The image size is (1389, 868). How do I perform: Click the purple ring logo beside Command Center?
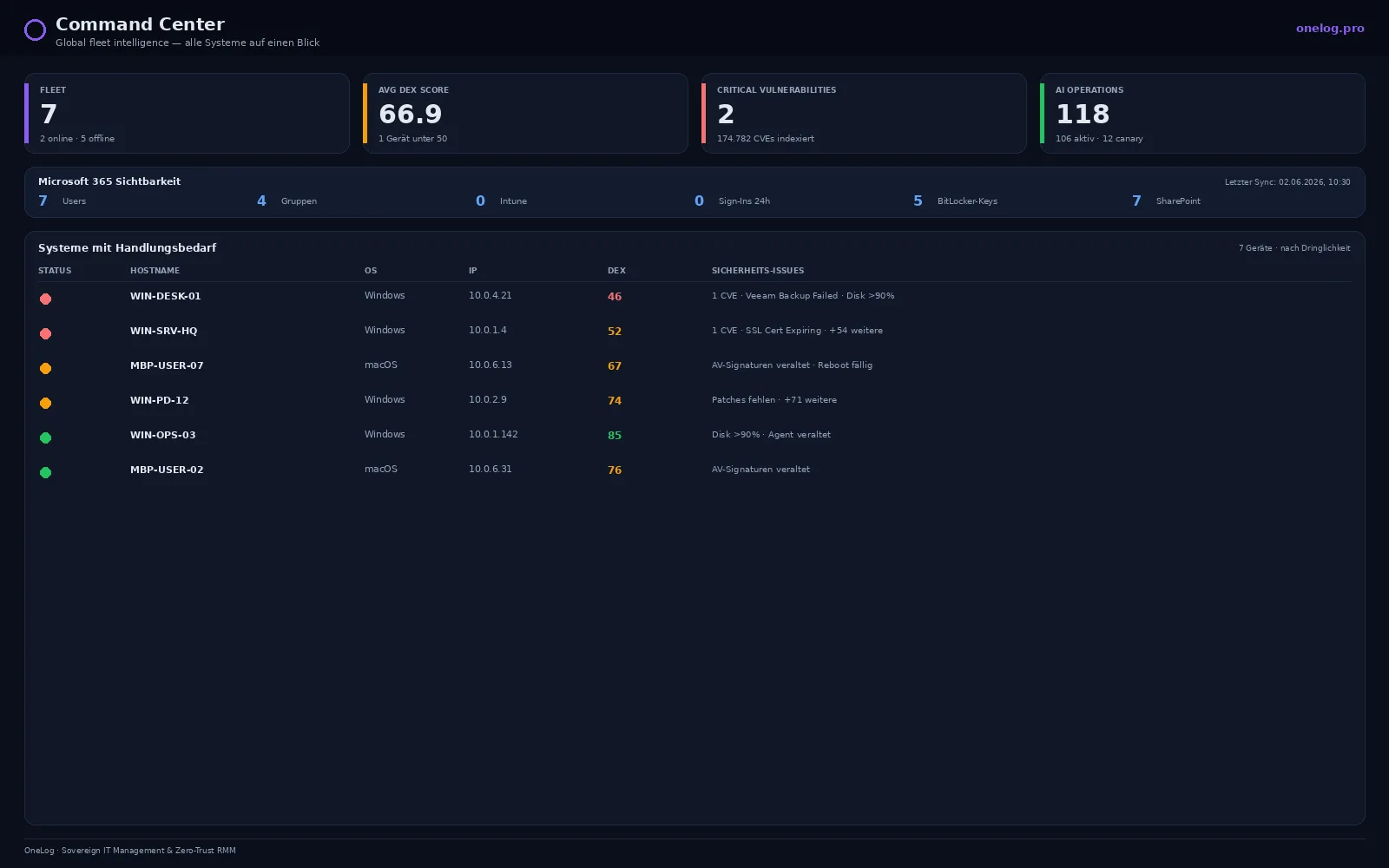tap(35, 30)
